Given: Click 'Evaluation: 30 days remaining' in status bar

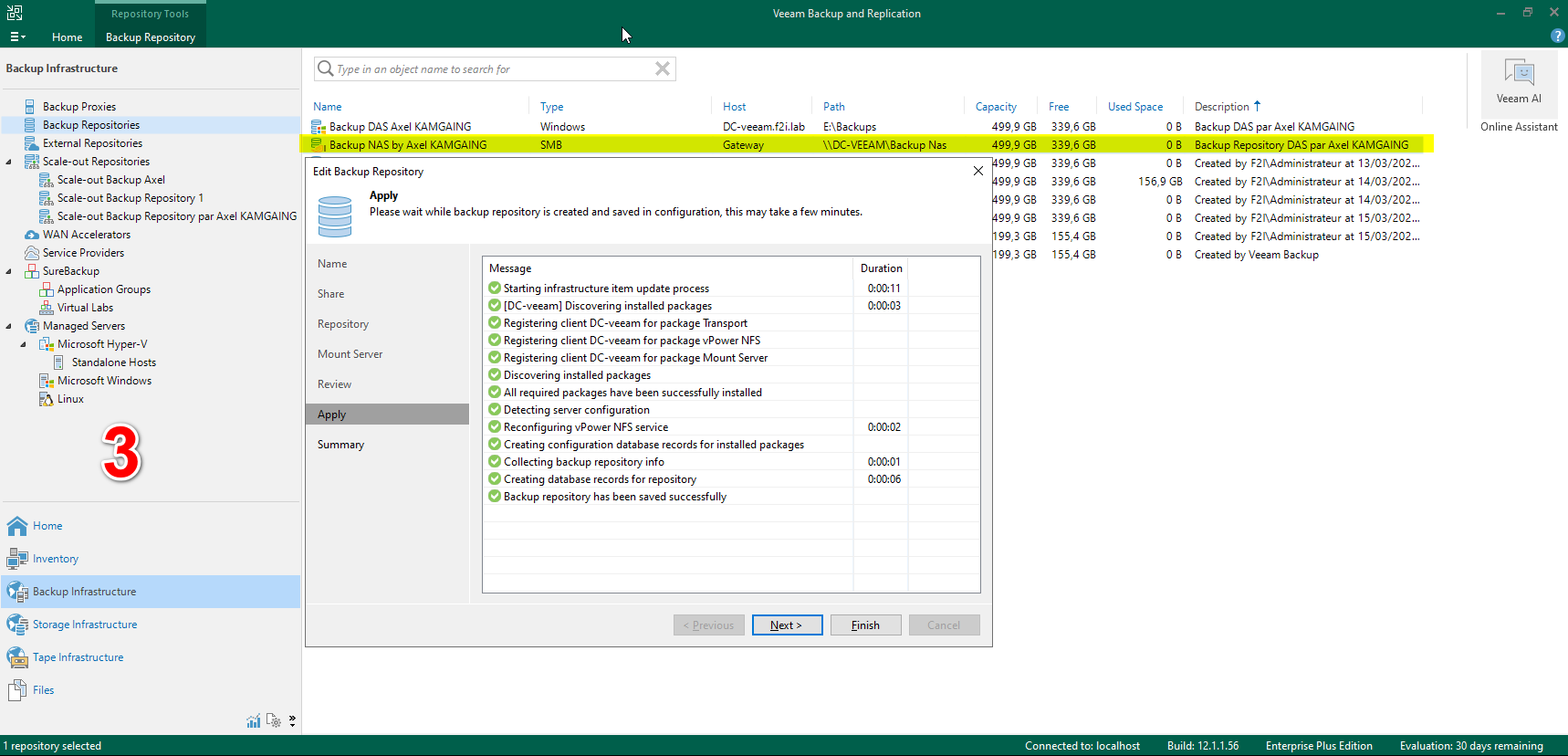Looking at the screenshot, I should coord(1471,746).
